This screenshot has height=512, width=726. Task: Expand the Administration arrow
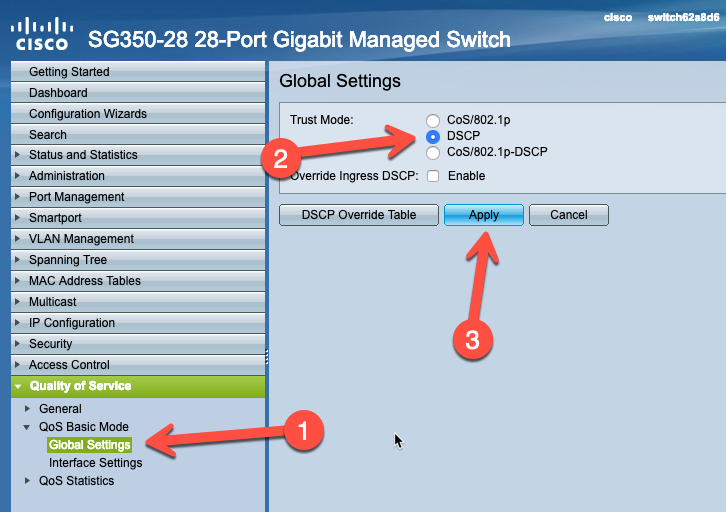coord(18,175)
